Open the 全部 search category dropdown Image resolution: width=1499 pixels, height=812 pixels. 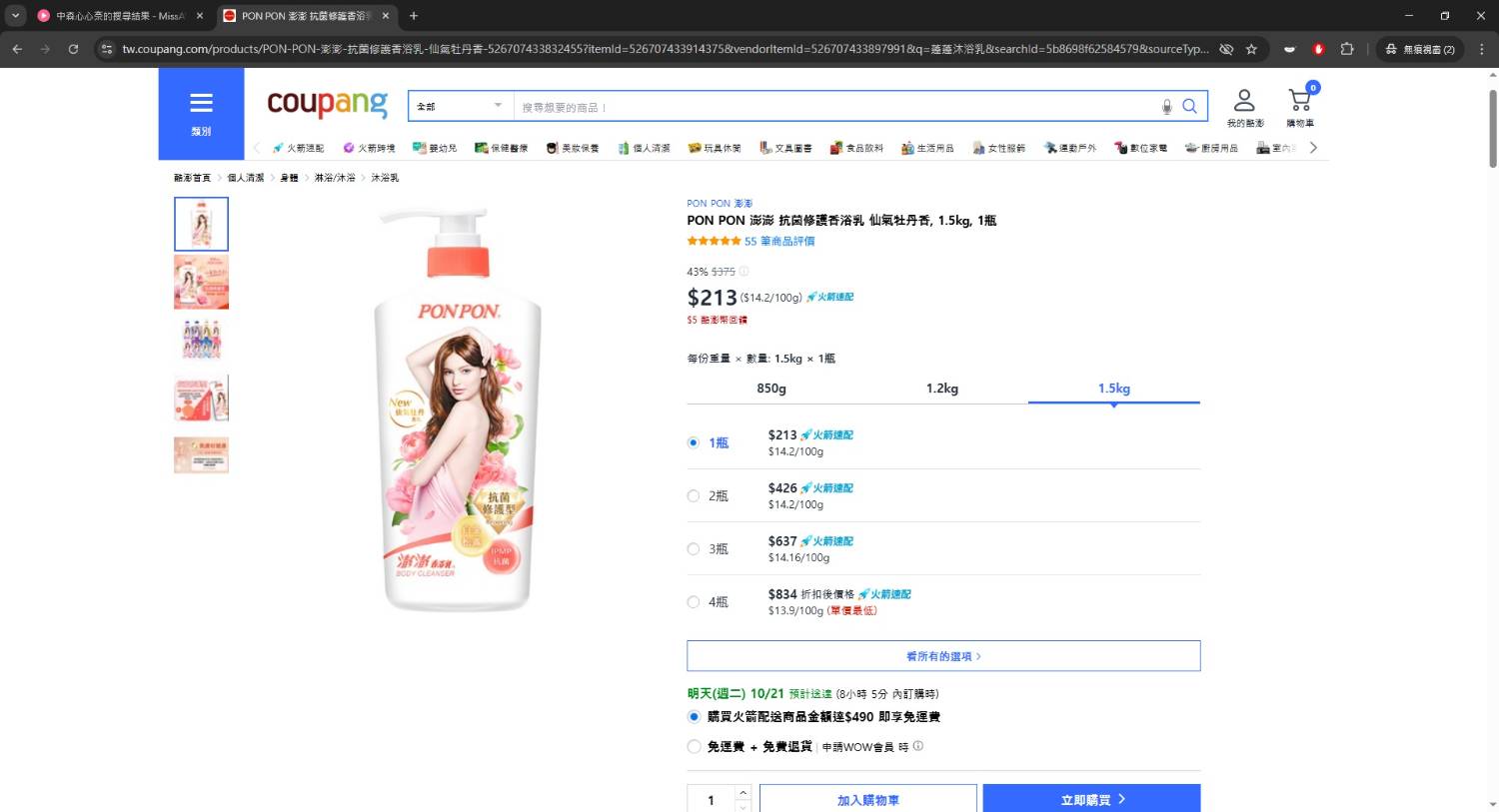[459, 105]
